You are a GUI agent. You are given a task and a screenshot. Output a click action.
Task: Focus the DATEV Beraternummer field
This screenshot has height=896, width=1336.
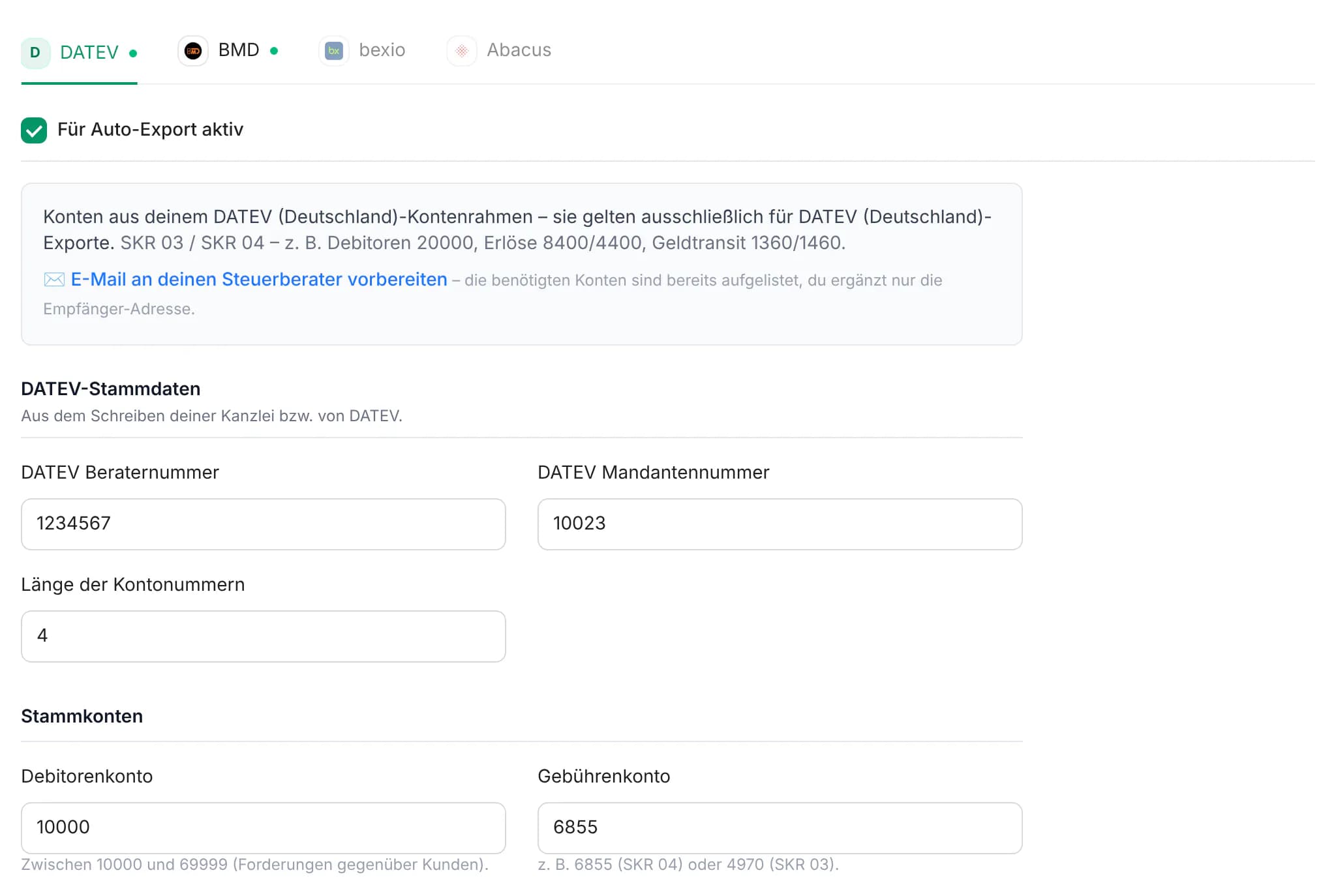(264, 524)
